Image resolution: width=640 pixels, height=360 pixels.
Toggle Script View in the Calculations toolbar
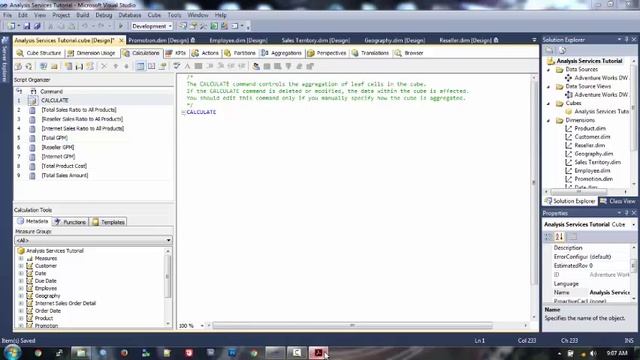(151, 66)
